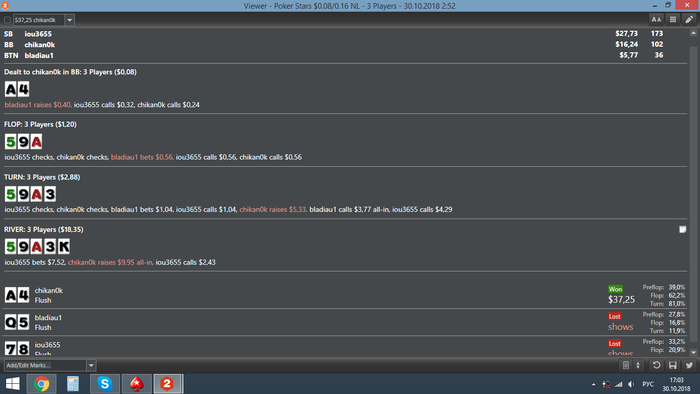Click the Lost badge for bladiau1
Screen dimensions: 700x394
coord(615,316)
